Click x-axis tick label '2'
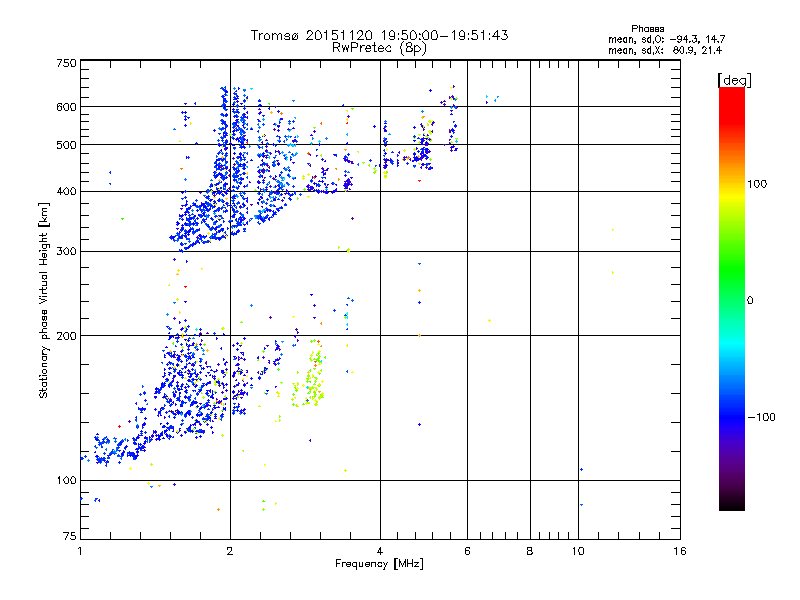The height and width of the screenshot is (600, 800). 230,551
